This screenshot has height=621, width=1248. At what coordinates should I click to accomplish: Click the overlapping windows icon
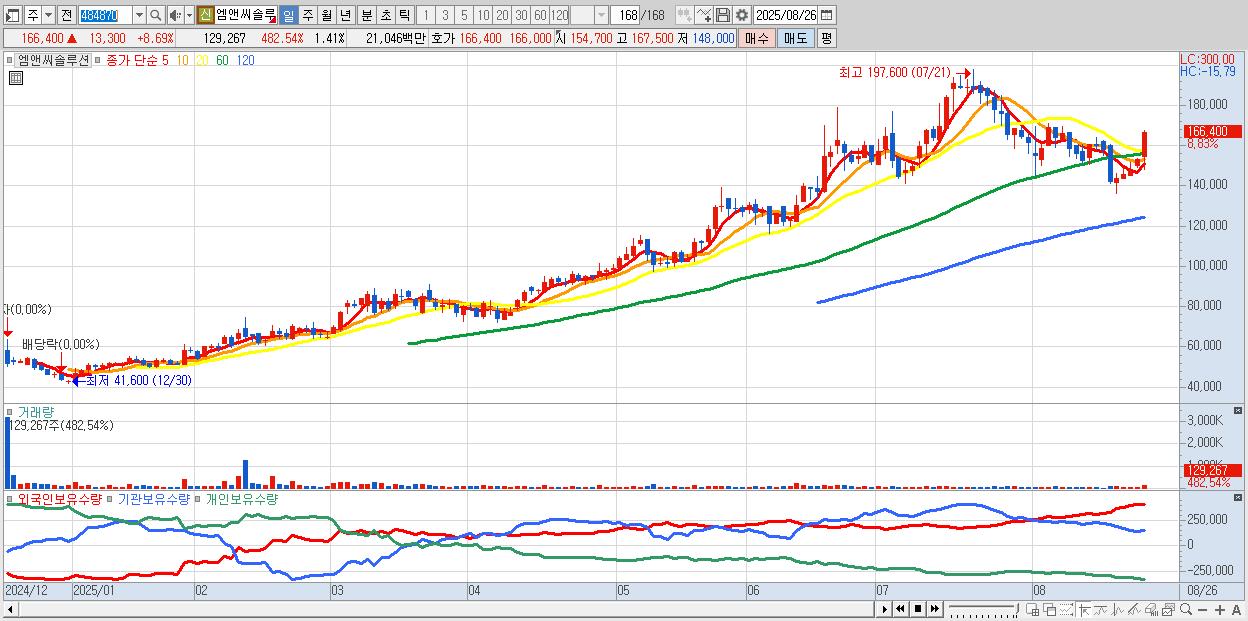[1050, 610]
